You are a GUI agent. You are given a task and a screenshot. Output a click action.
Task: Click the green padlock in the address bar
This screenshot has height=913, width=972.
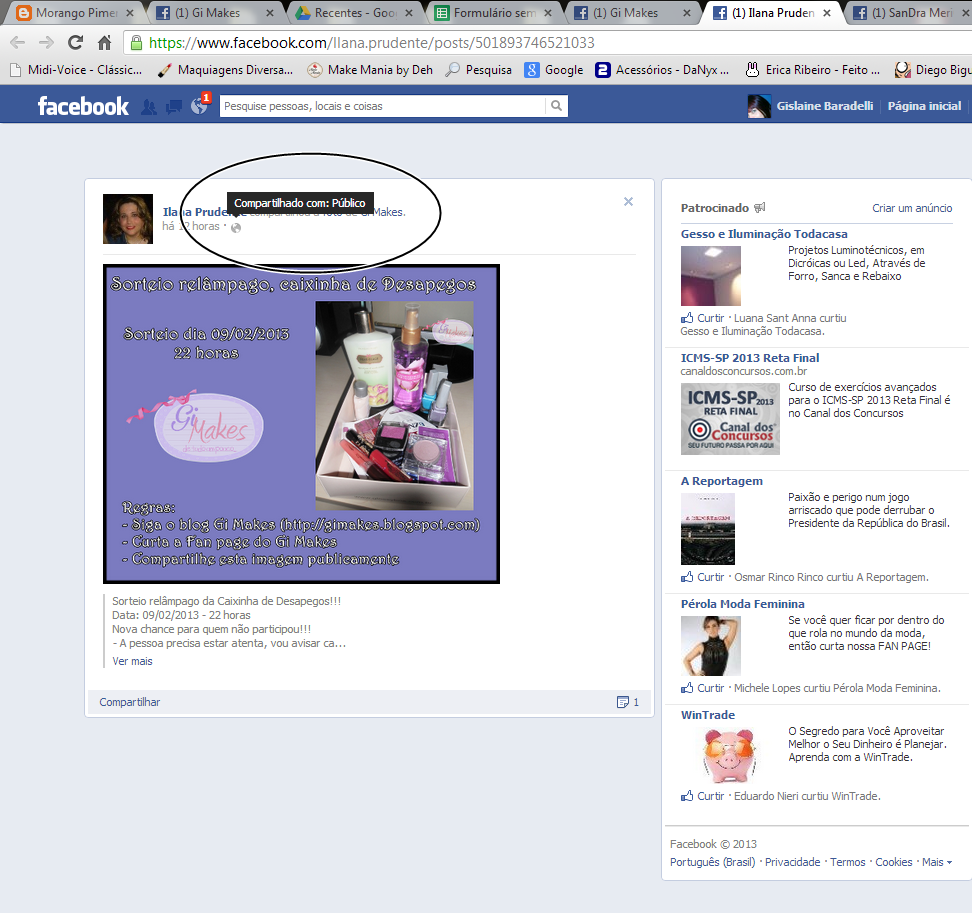click(136, 42)
